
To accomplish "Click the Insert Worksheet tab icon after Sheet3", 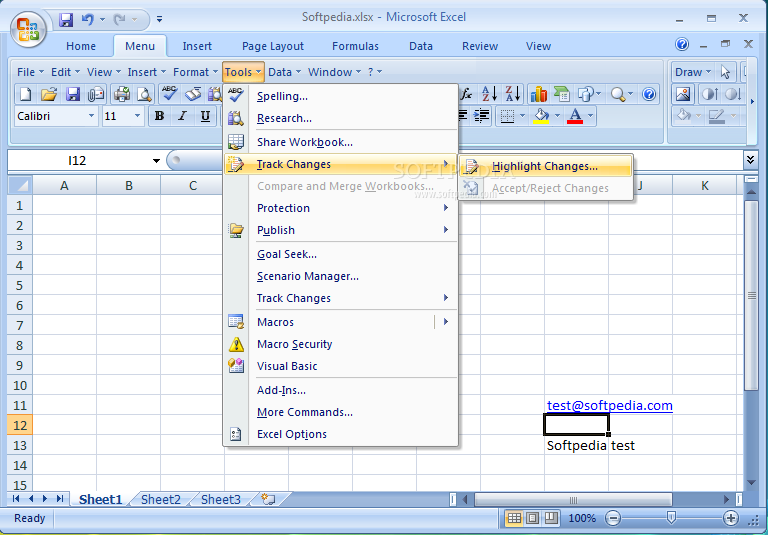I will coord(268,499).
